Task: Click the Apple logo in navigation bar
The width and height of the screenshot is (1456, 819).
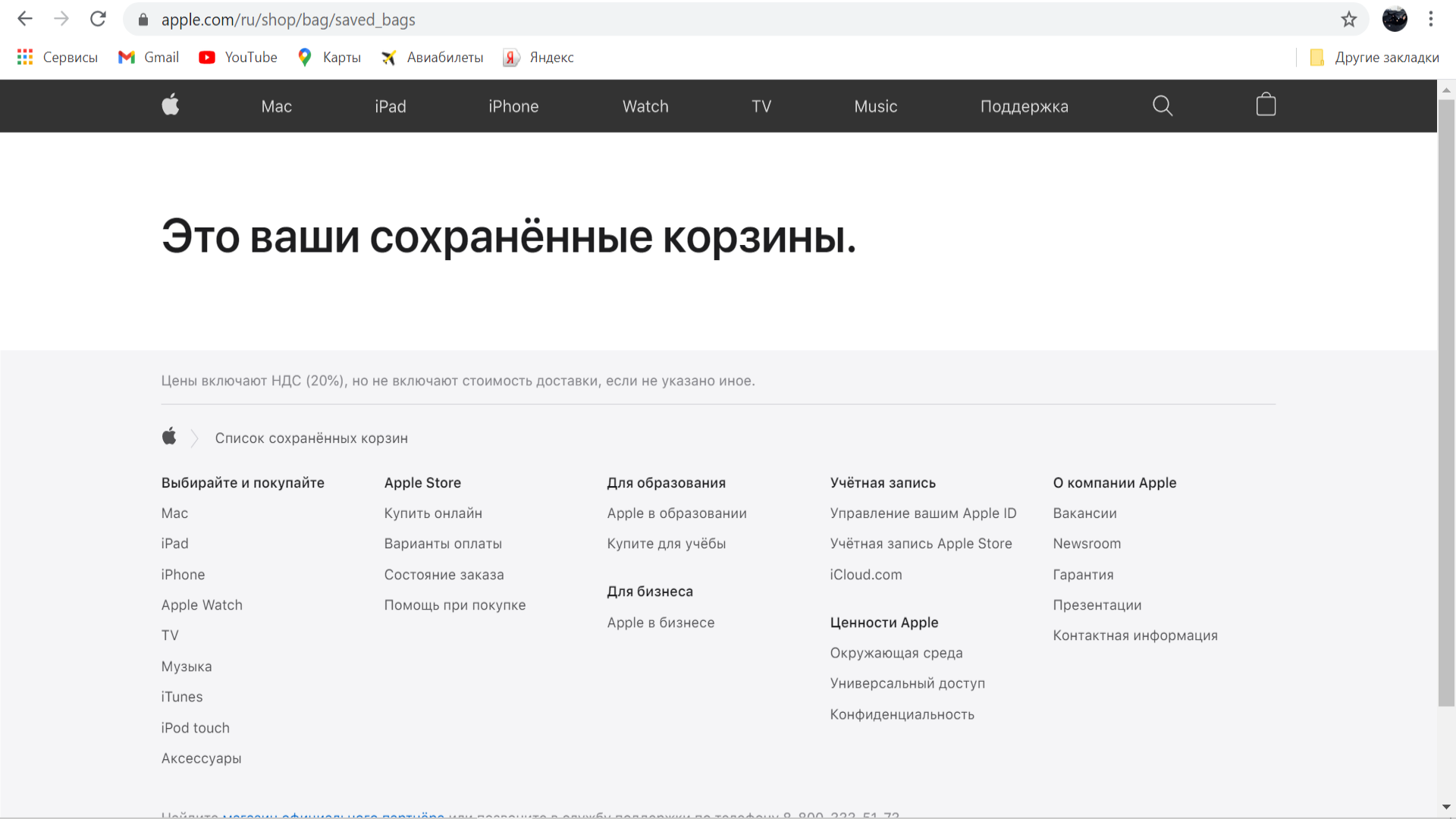Action: [171, 105]
